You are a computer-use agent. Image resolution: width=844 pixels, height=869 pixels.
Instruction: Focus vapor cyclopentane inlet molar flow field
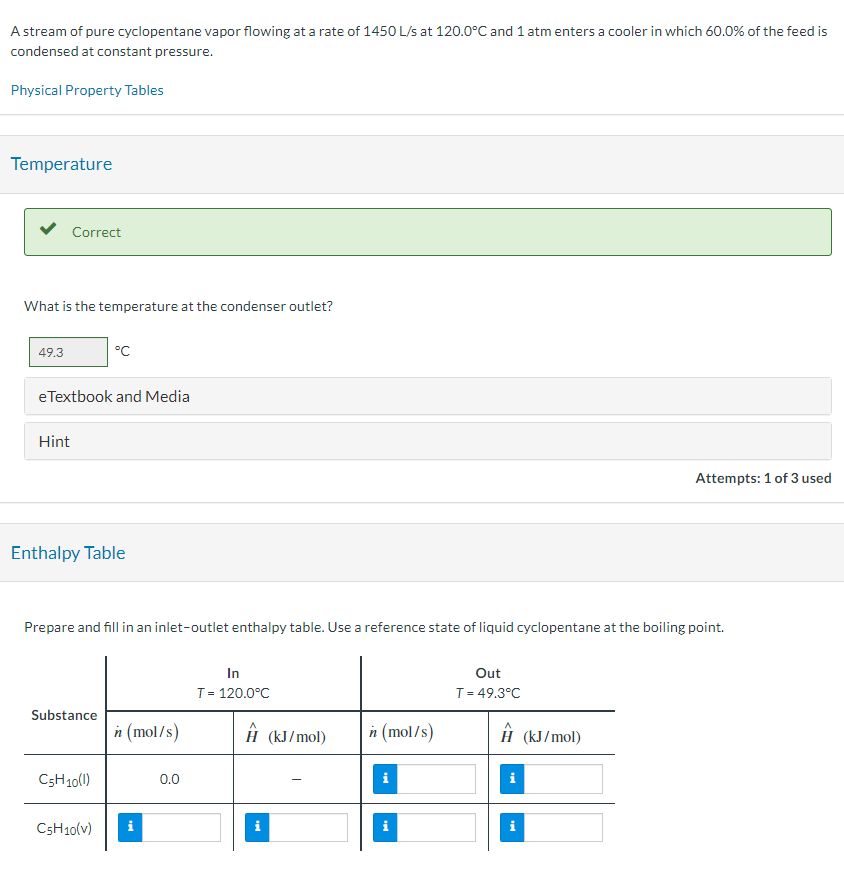(x=181, y=827)
